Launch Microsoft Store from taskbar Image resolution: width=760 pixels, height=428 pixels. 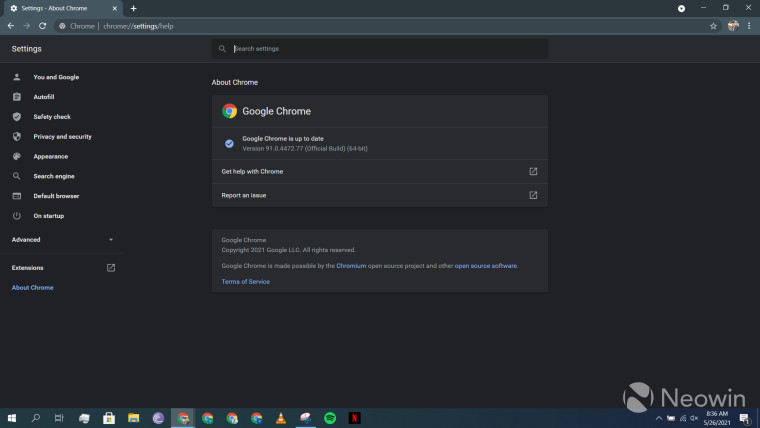(109, 418)
